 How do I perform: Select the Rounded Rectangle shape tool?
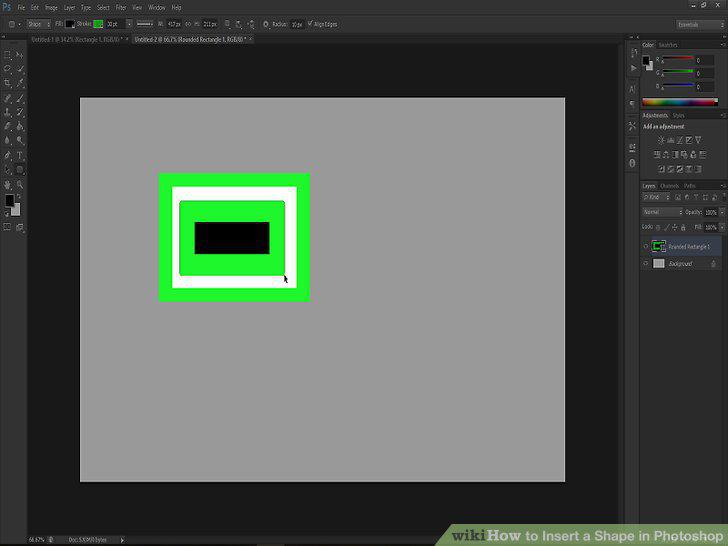20,170
